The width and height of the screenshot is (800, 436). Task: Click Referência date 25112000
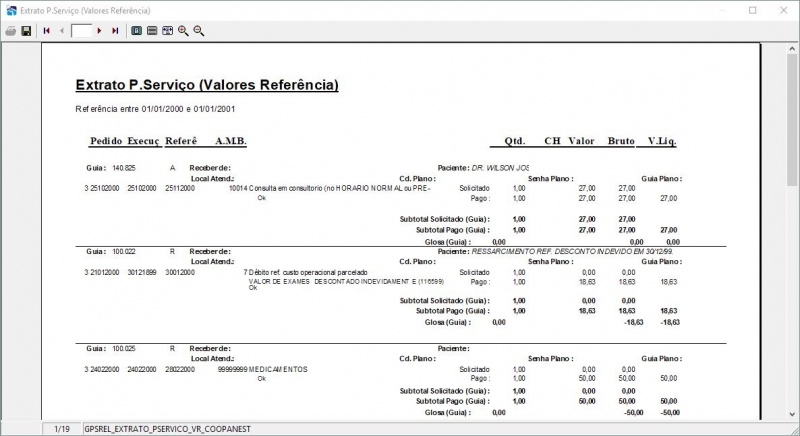(180, 188)
